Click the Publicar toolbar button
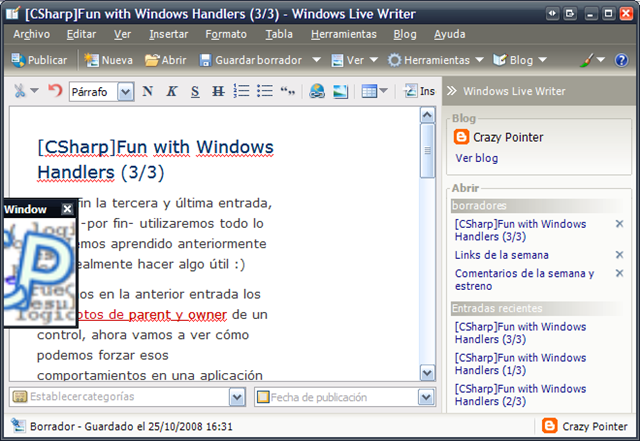The width and height of the screenshot is (640, 441). pos(39,60)
